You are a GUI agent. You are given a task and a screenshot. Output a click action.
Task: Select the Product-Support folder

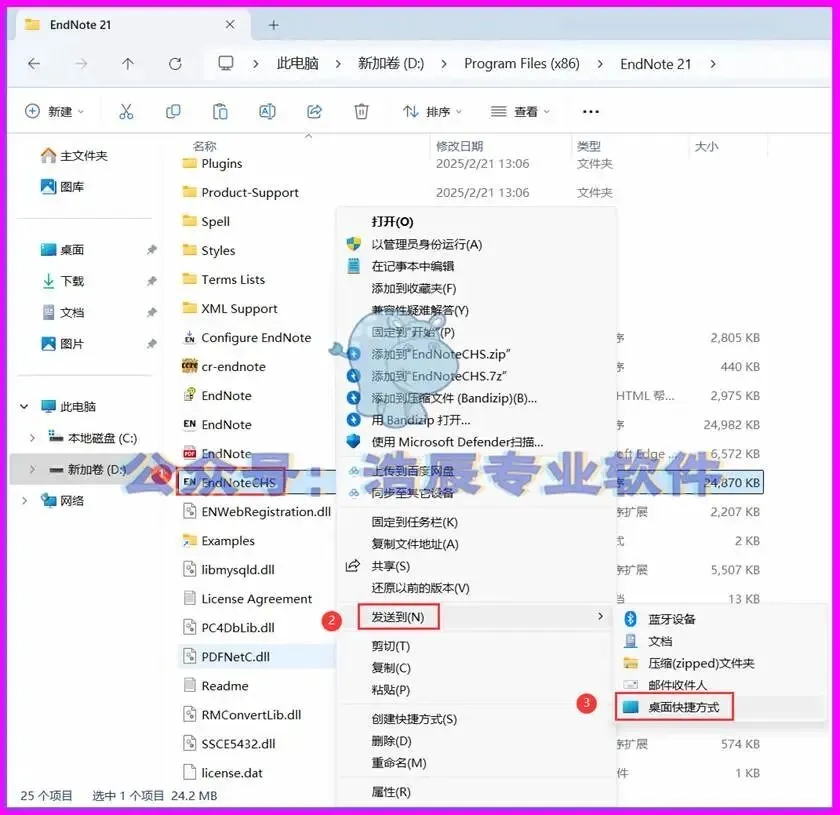(241, 192)
